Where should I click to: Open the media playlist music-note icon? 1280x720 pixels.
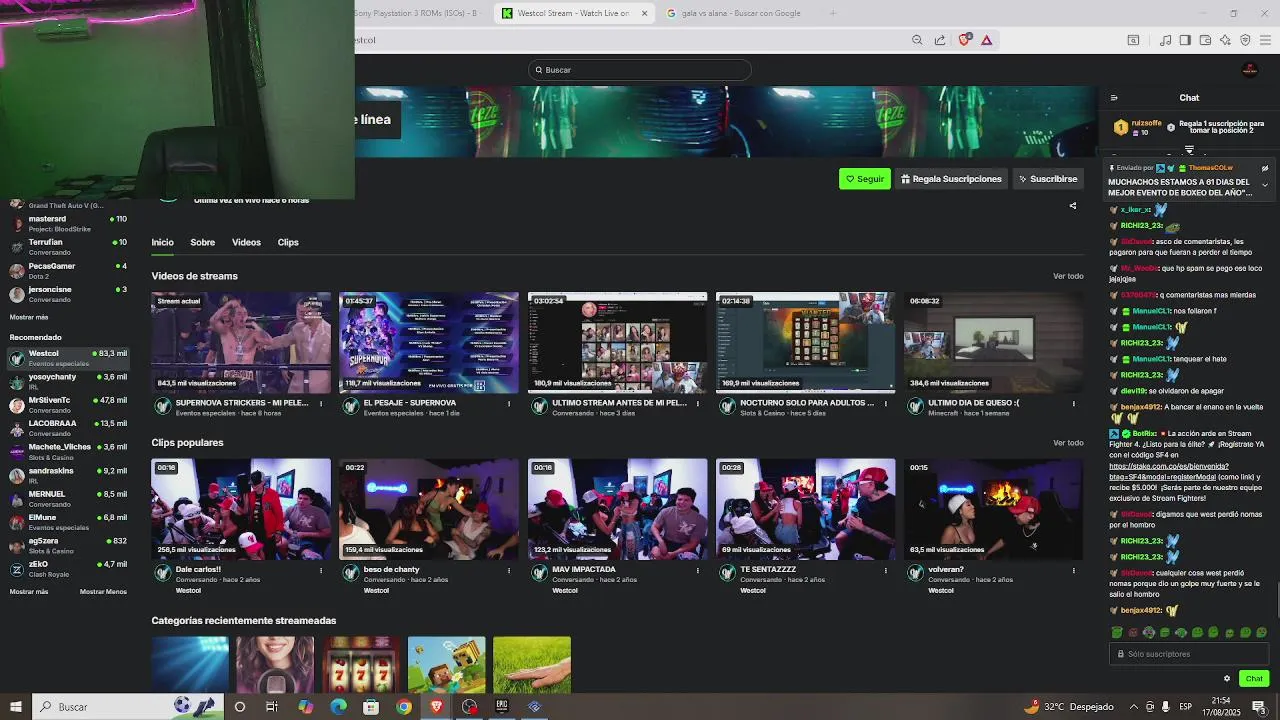[1165, 40]
